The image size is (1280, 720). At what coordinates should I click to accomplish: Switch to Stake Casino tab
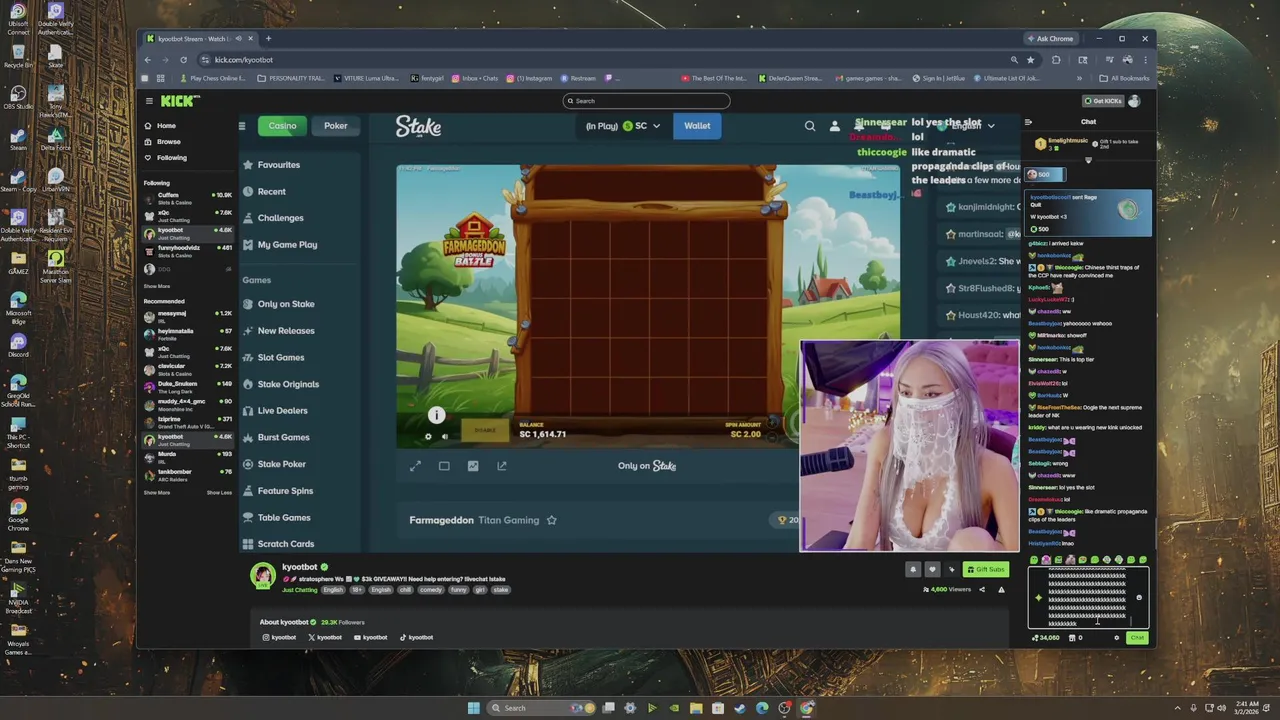(x=282, y=126)
